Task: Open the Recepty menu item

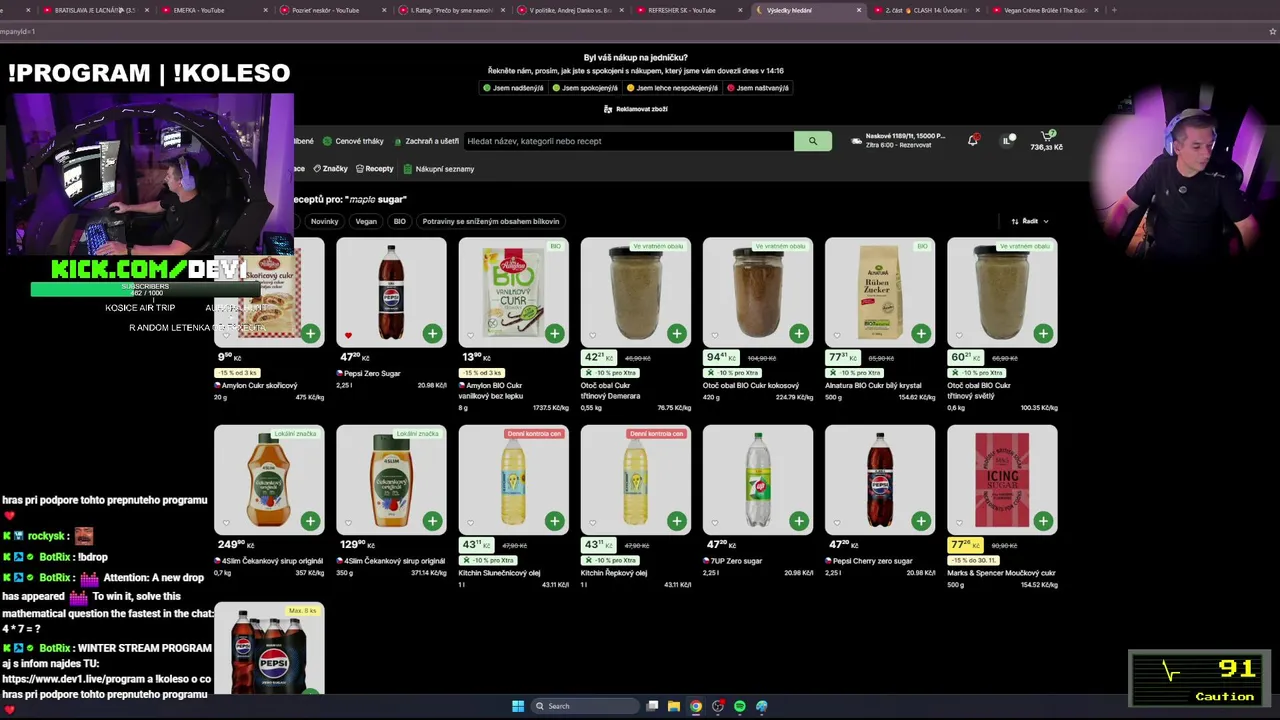Action: [375, 169]
